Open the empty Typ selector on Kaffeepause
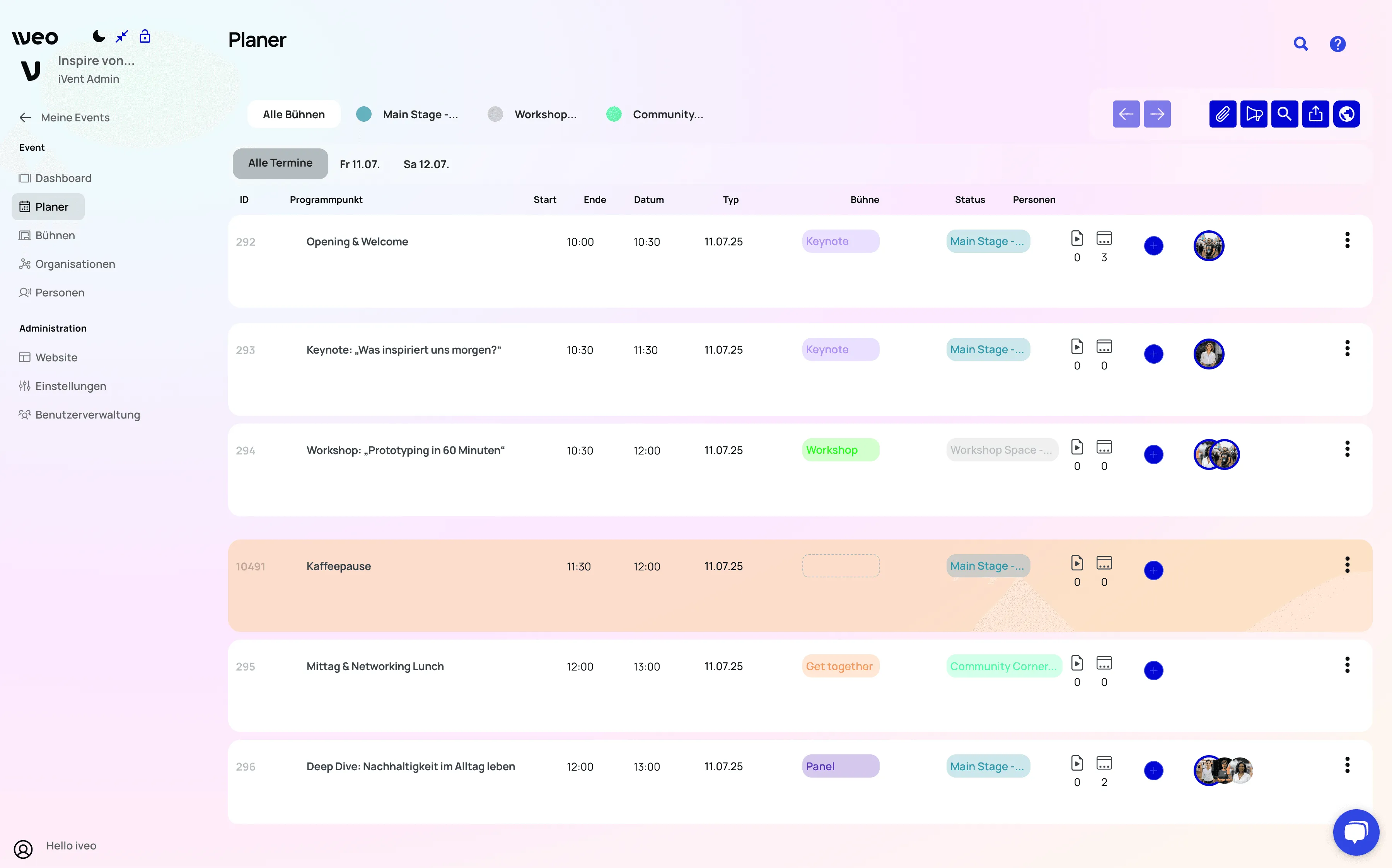This screenshot has height=868, width=1392. click(x=840, y=565)
